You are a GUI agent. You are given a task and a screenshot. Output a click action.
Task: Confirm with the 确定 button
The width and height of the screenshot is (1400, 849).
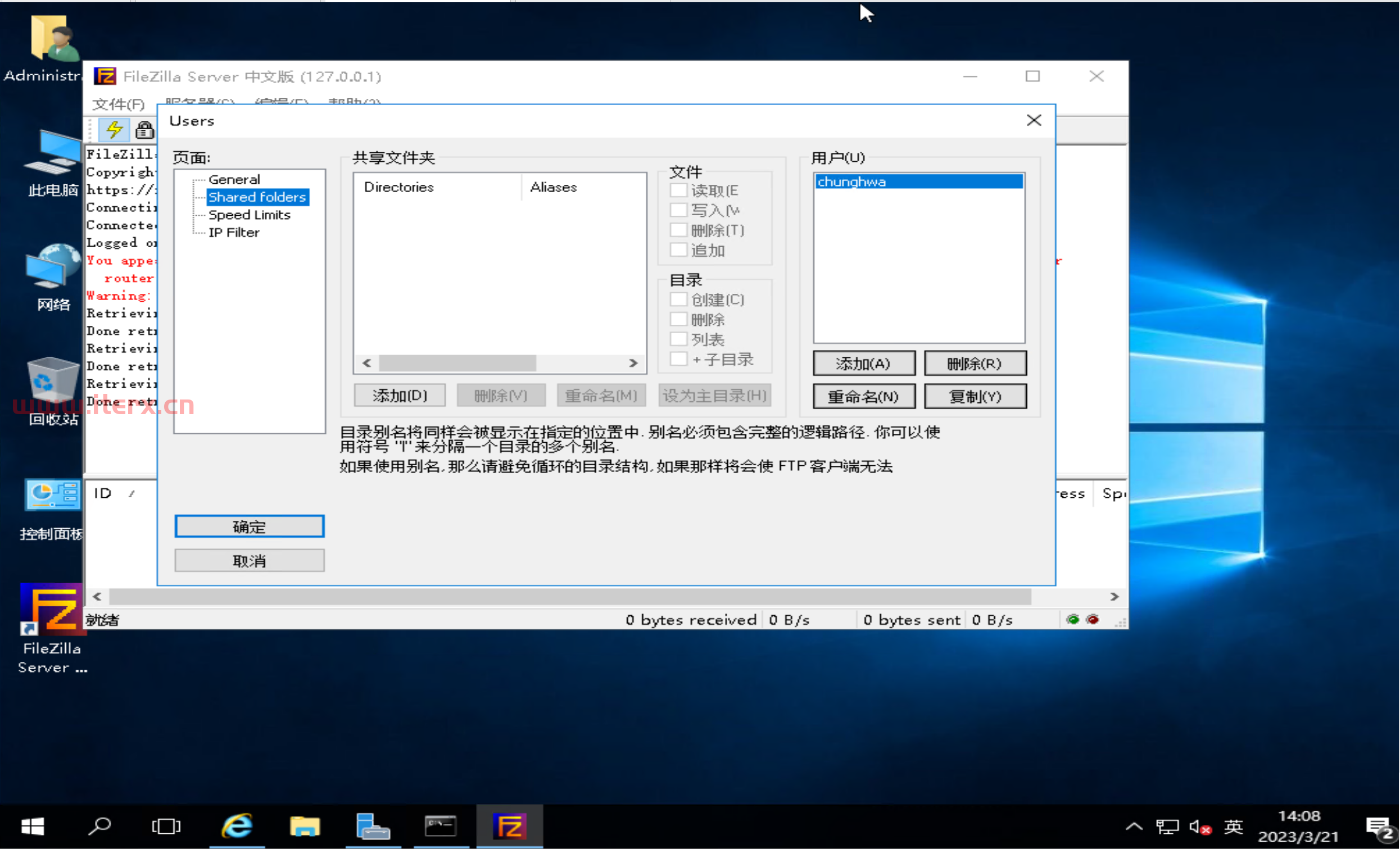(250, 526)
